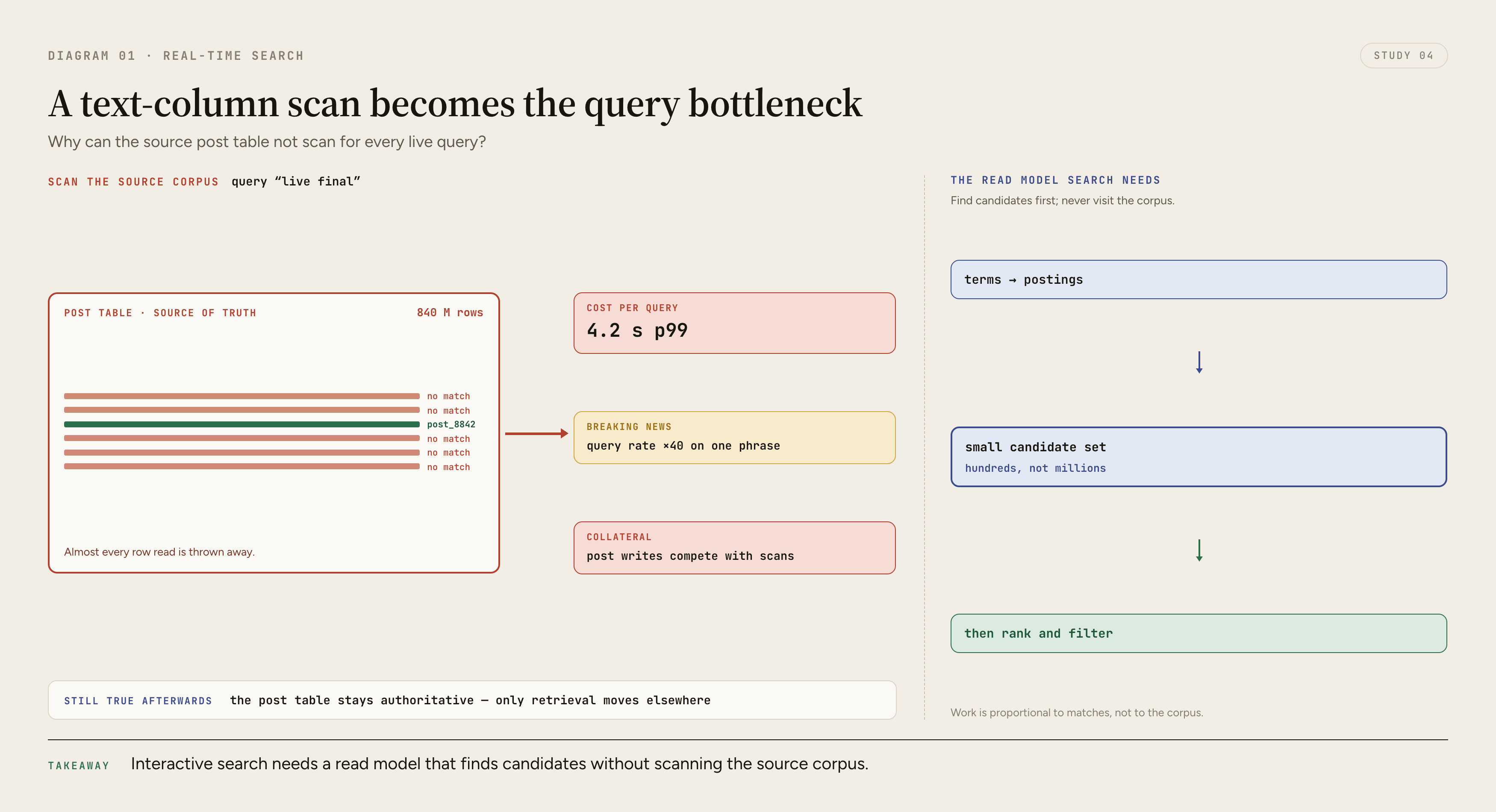
Task: Select 'Find candidates first; never visit the corpus.'
Action: [1062, 200]
